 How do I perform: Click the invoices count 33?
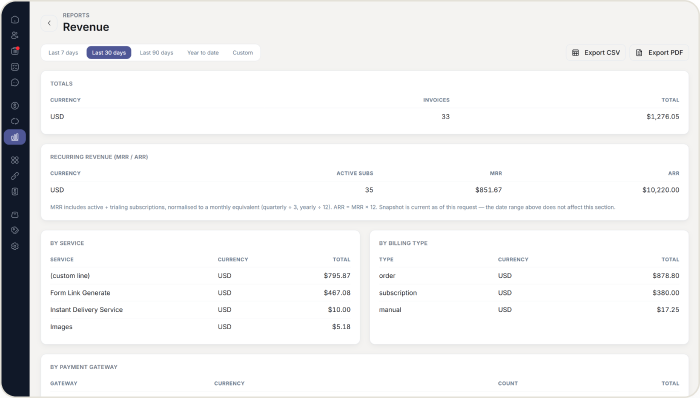(x=446, y=116)
